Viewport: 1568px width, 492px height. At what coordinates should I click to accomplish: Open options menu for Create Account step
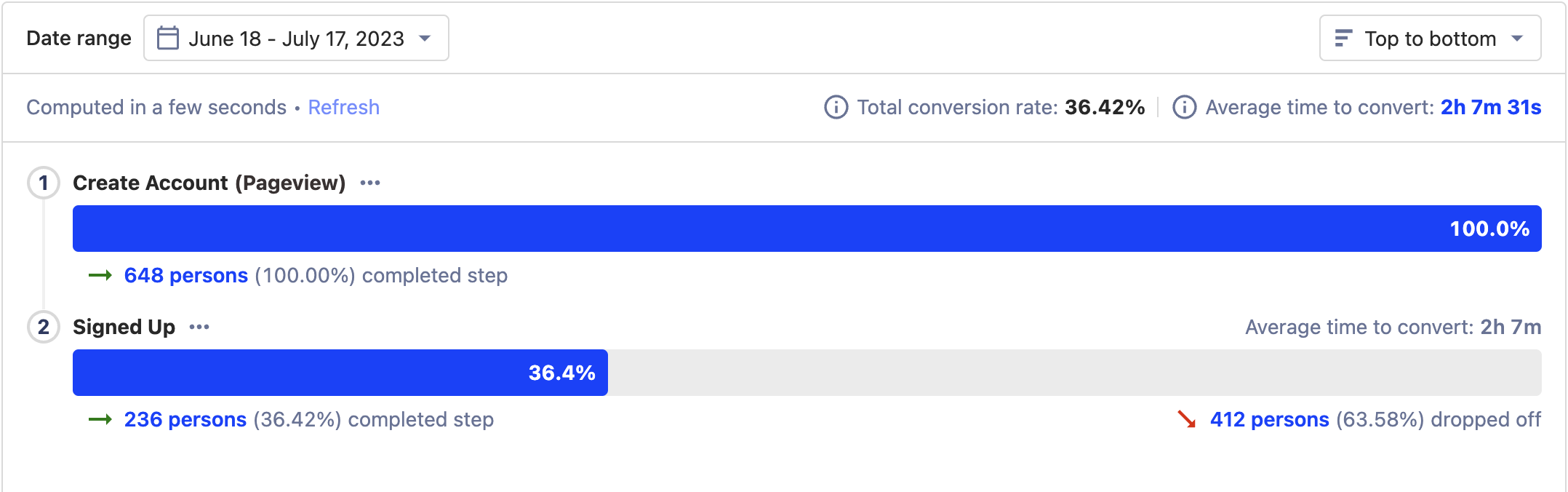pos(370,183)
